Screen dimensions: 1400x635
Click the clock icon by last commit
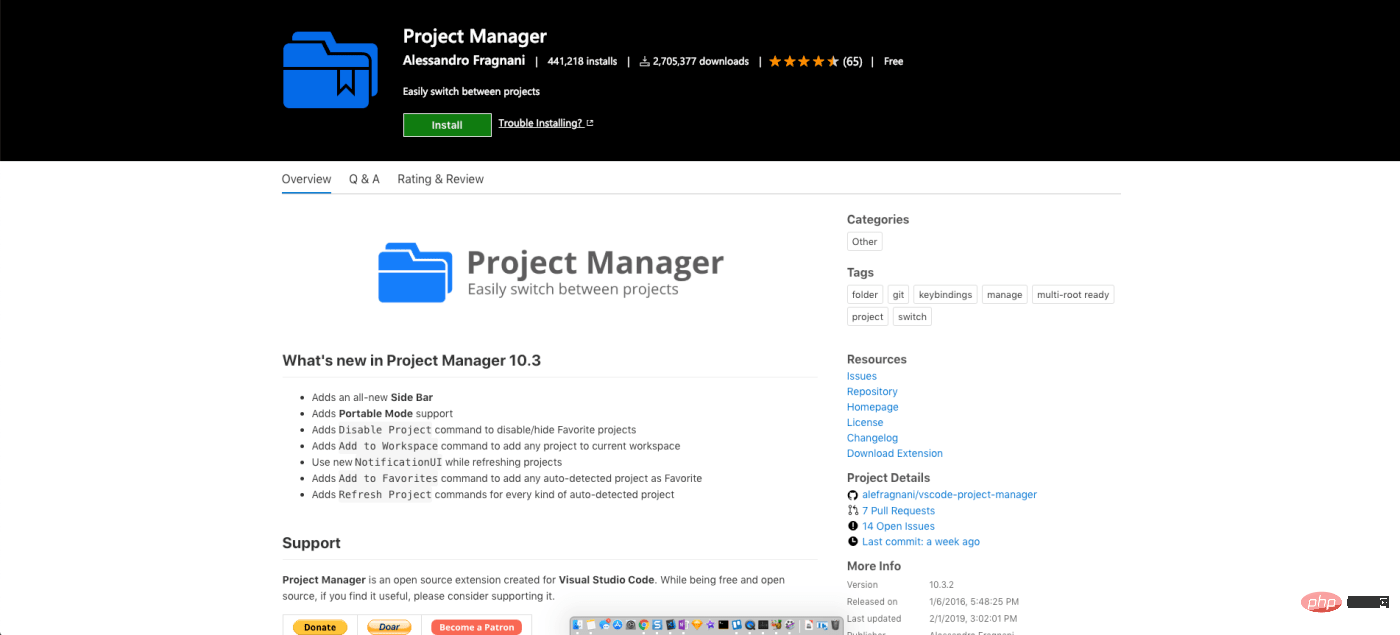tap(853, 542)
